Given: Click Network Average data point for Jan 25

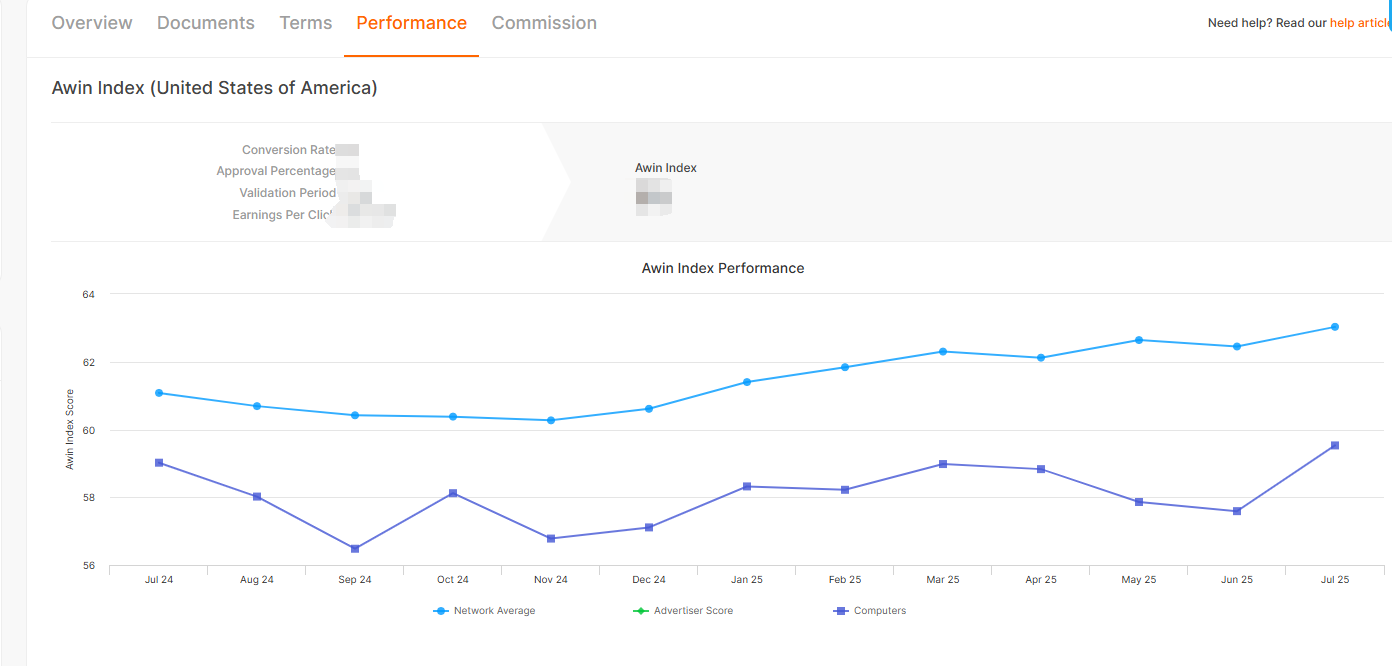Looking at the screenshot, I should [747, 382].
